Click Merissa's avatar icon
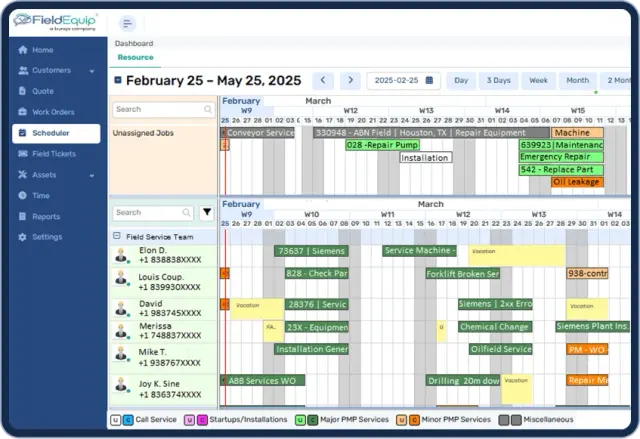The image size is (640, 439). (121, 331)
